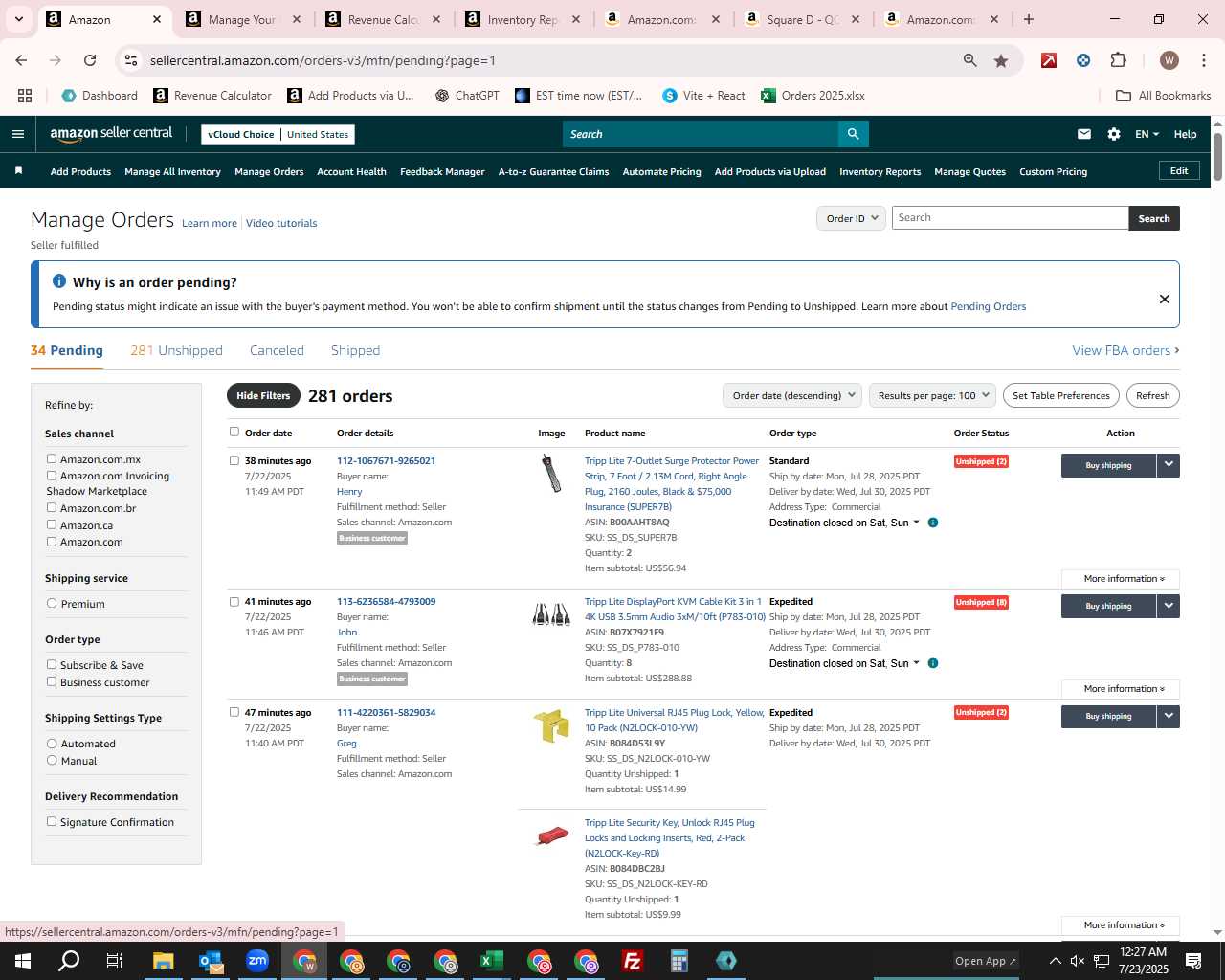Open the settings gear in Seller Central
The width and height of the screenshot is (1225, 980).
click(x=1114, y=134)
